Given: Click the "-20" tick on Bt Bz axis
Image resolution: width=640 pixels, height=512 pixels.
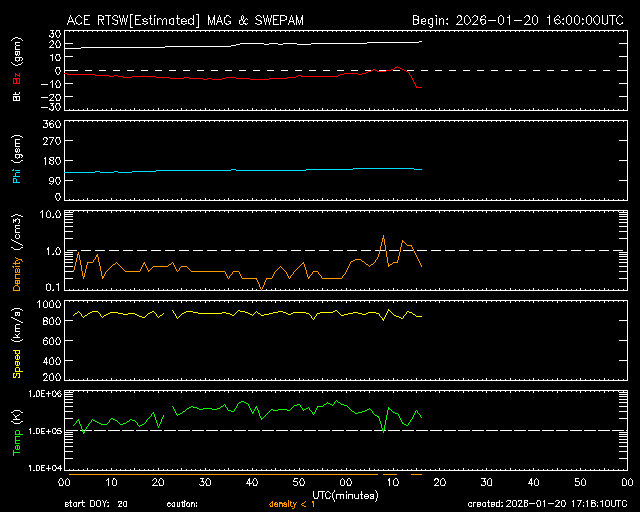Looking at the screenshot, I should pyautogui.click(x=51, y=97).
